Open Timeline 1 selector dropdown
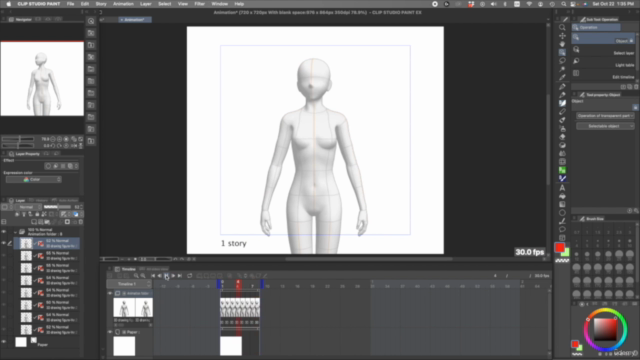This screenshot has width=640, height=360. (129, 284)
